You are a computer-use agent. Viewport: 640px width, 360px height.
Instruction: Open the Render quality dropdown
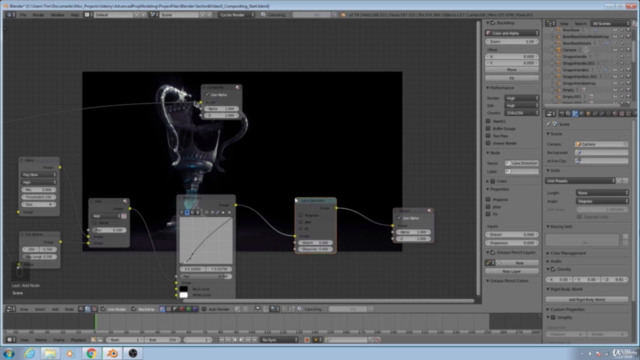point(522,98)
